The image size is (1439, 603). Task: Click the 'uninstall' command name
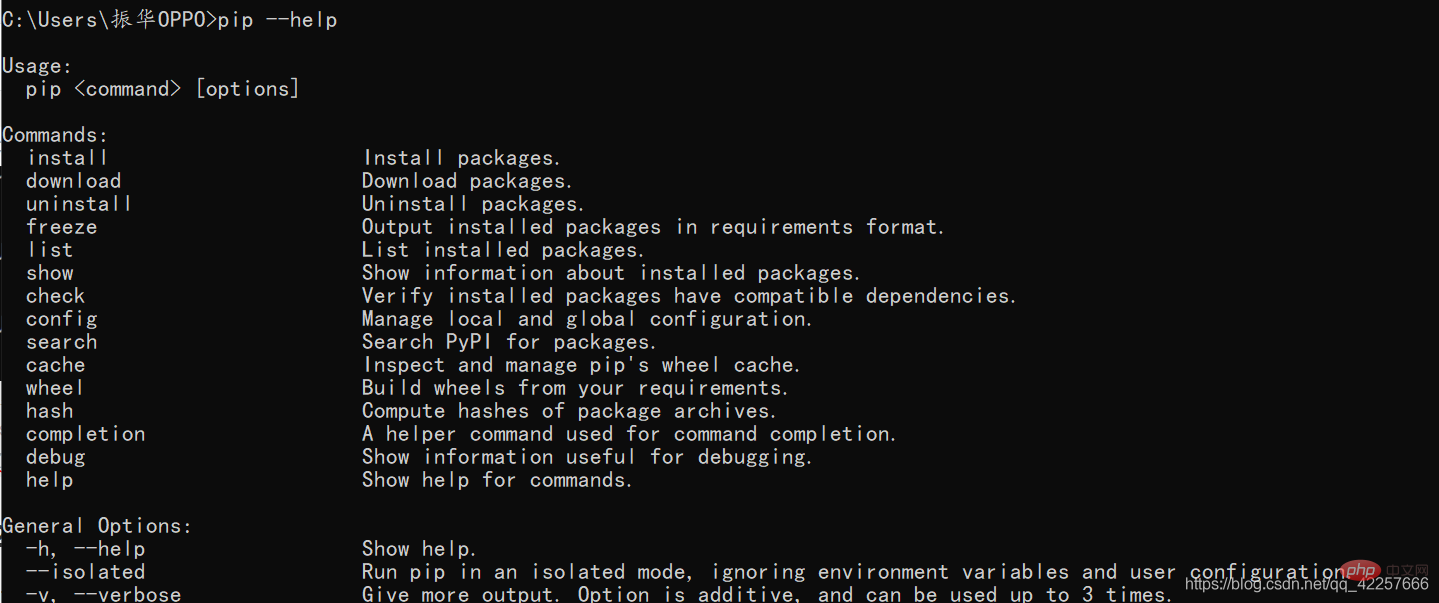click(x=79, y=204)
